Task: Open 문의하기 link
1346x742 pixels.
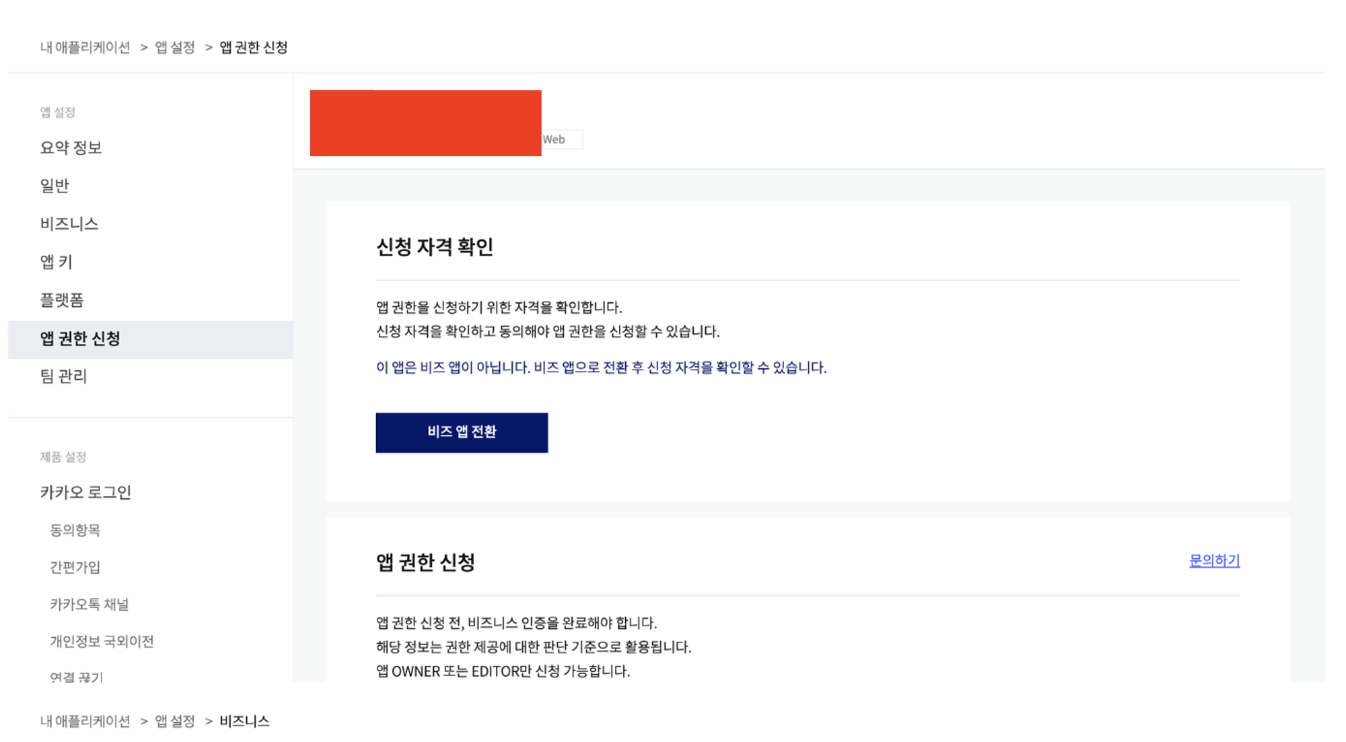Action: point(1214,561)
